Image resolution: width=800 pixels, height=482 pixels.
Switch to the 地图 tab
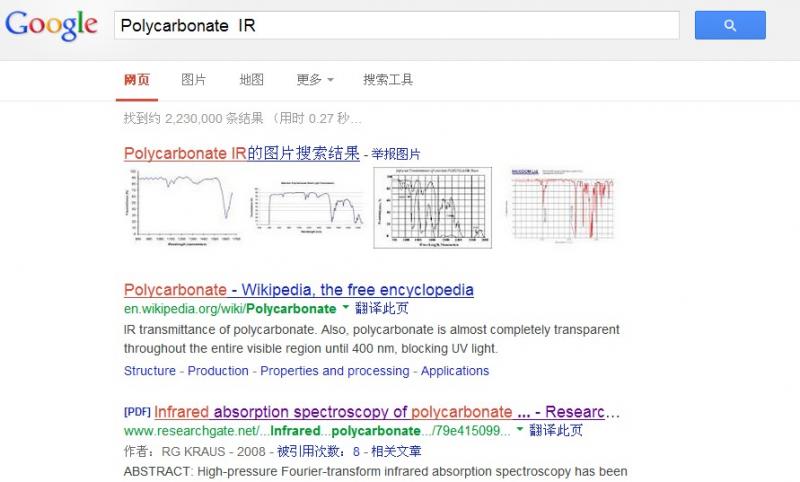[x=252, y=80]
